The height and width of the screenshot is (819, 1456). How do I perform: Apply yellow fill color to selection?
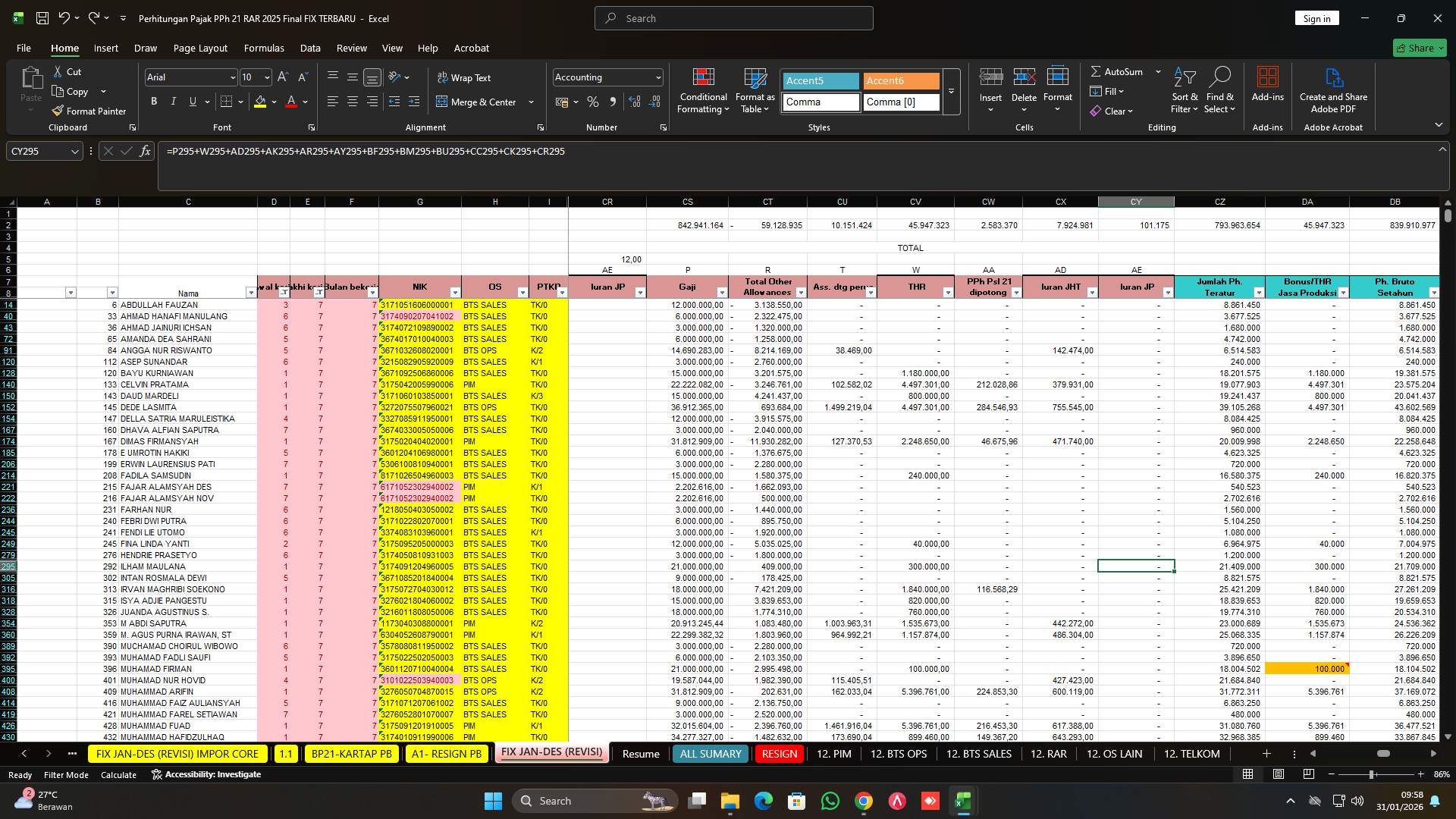[x=259, y=101]
